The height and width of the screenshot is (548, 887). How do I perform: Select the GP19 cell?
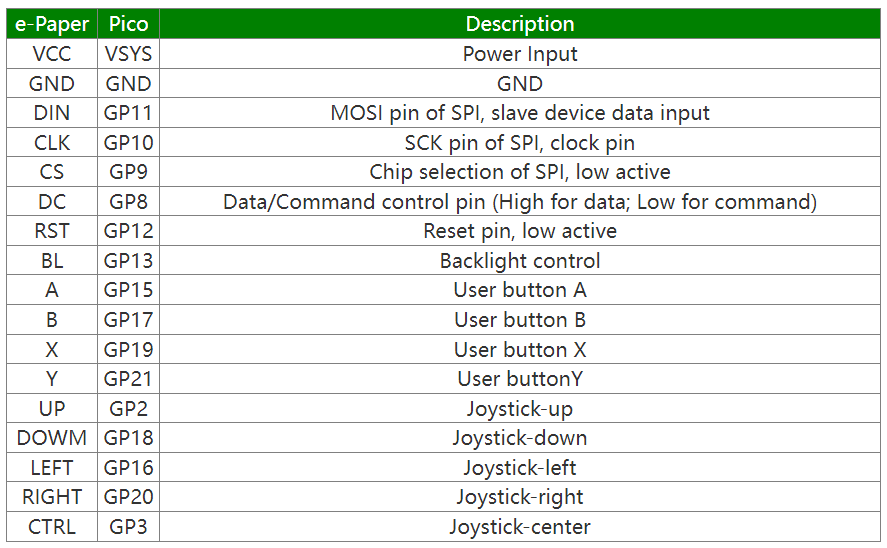coord(128,350)
